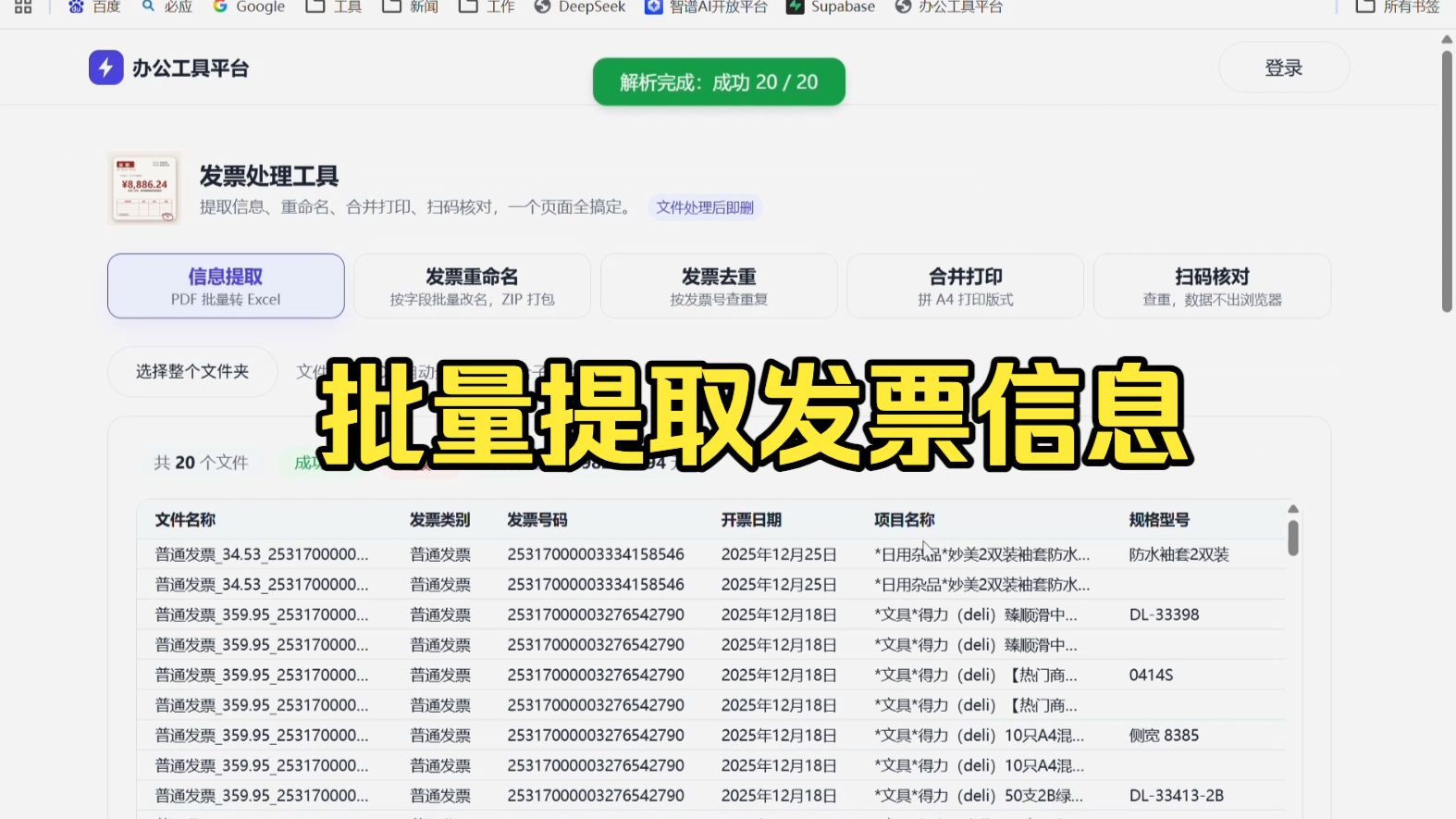This screenshot has width=1456, height=819.
Task: Click the 项目名称 column header
Action: (905, 520)
